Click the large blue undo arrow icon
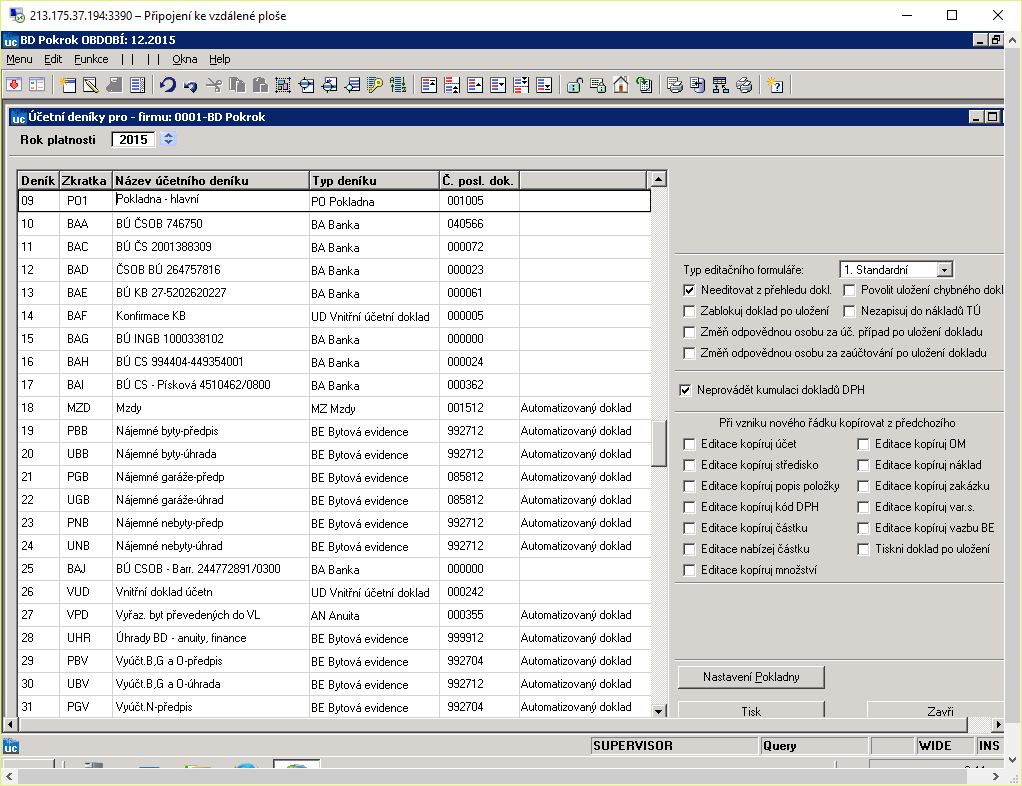Screen dimensions: 1022x786 click(168, 85)
